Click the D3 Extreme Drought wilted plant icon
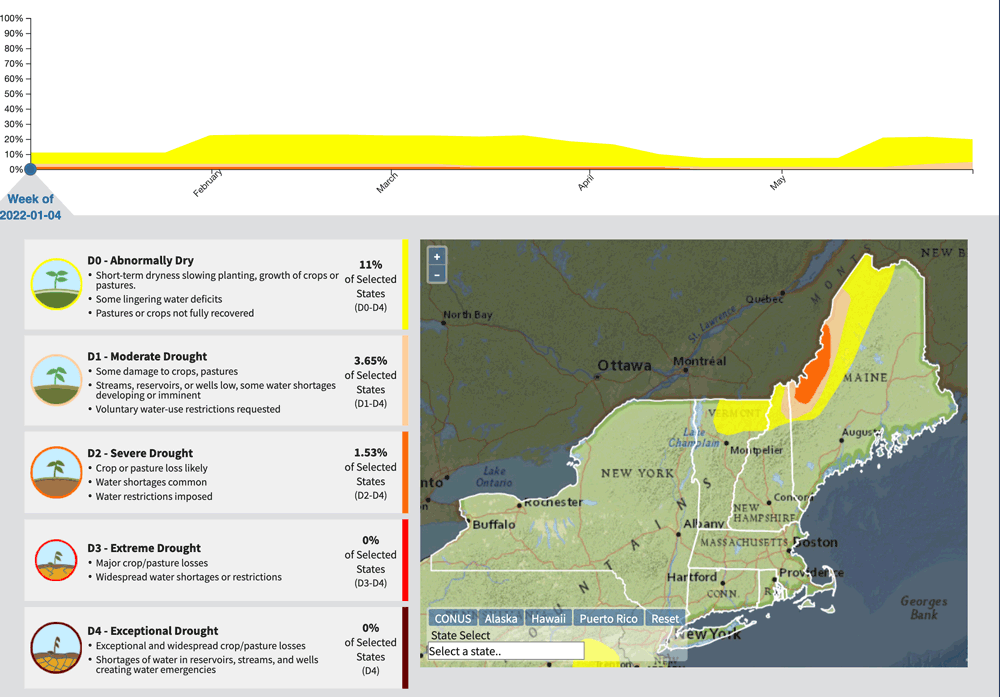Screen dimensions: 1000x697 click(56, 560)
